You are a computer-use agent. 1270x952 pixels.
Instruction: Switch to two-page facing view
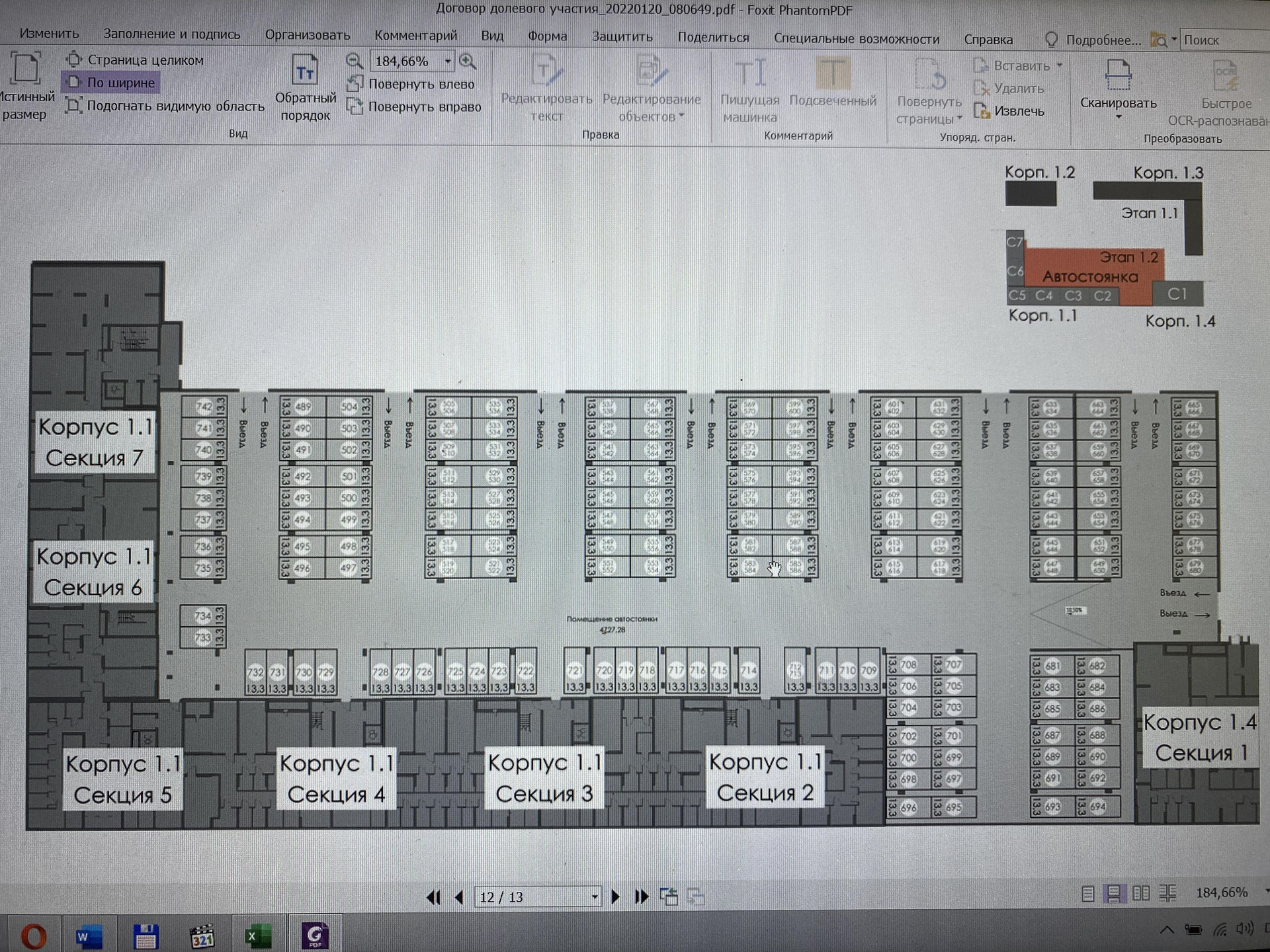pos(1140,894)
